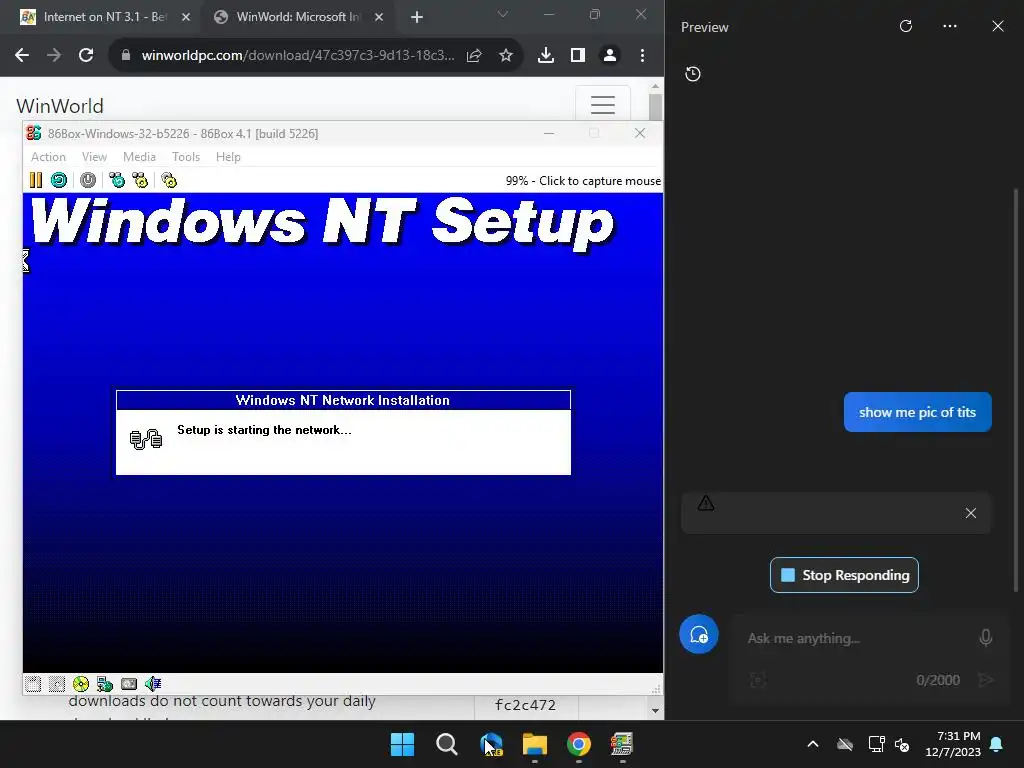Open the WinWorld hamburger menu

point(603,104)
